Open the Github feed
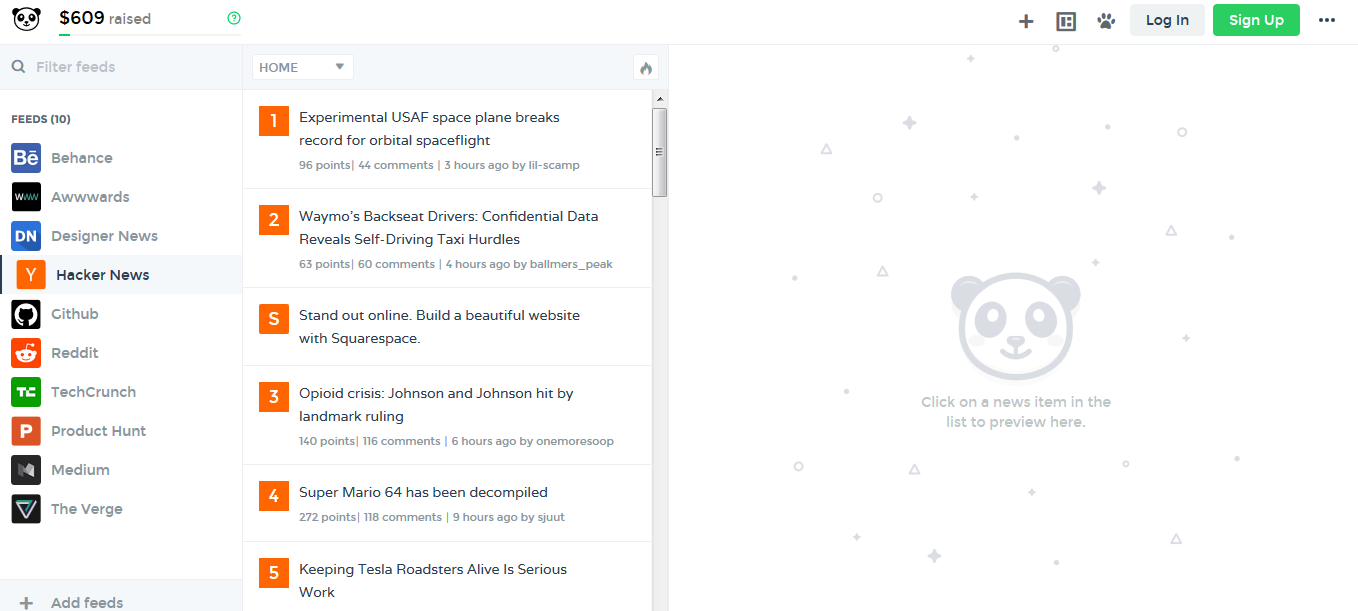The width and height of the screenshot is (1358, 611). [75, 314]
